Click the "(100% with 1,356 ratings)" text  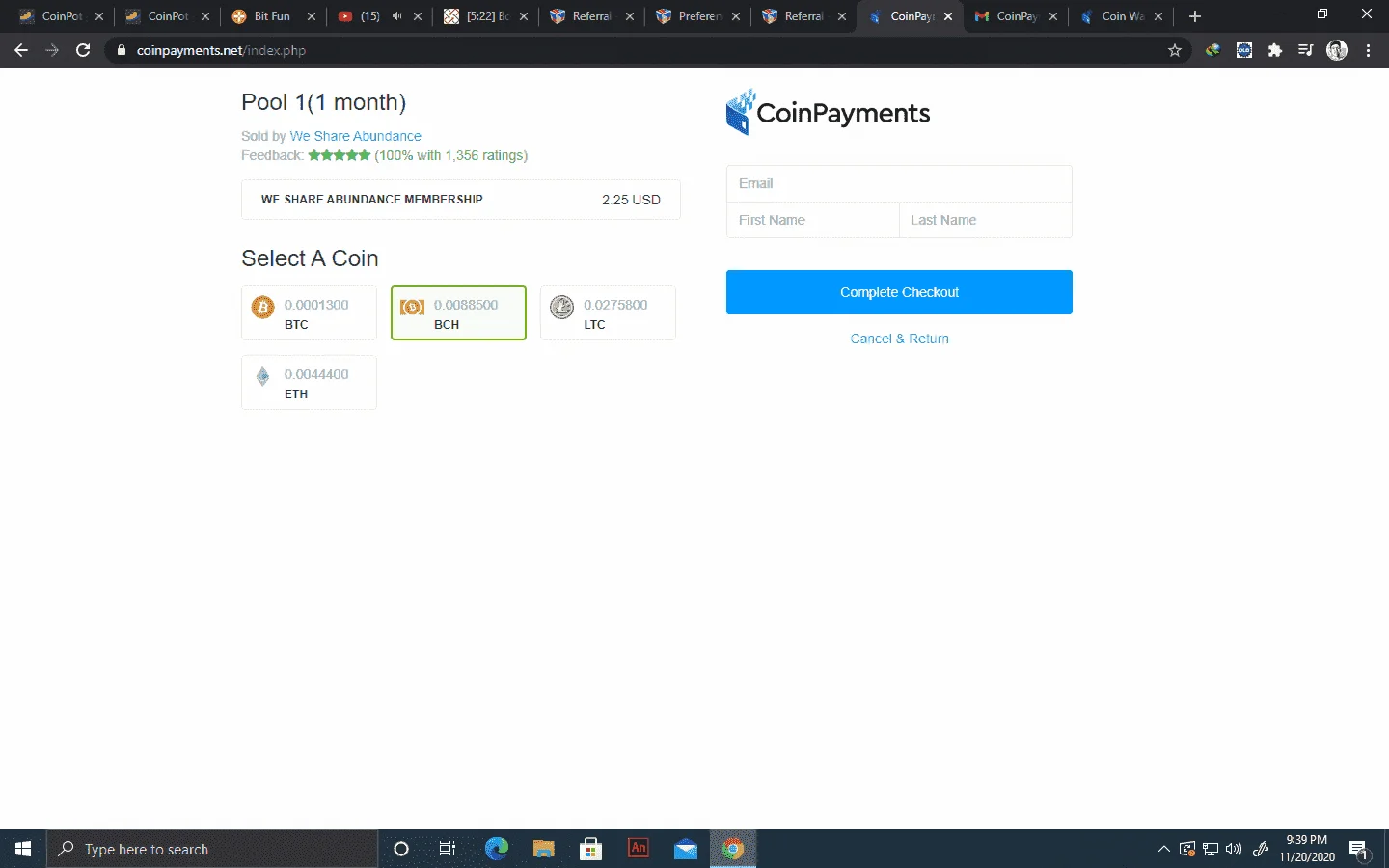(451, 155)
